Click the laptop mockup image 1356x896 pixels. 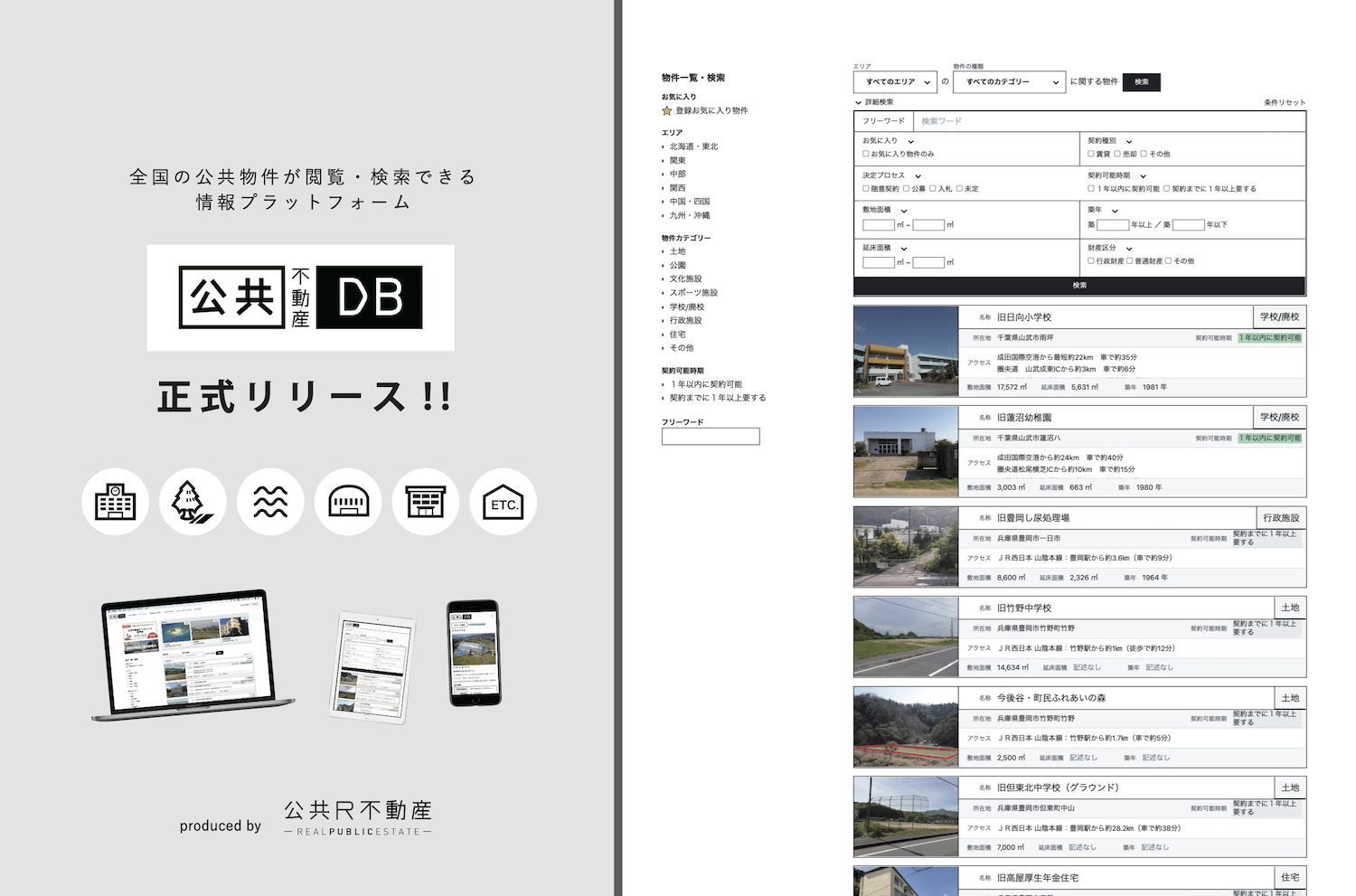click(x=193, y=655)
